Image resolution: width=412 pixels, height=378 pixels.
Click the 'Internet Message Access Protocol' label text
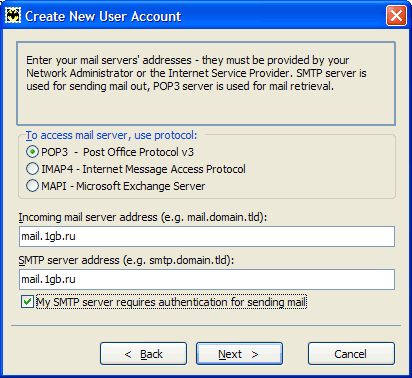pyautogui.click(x=164, y=169)
